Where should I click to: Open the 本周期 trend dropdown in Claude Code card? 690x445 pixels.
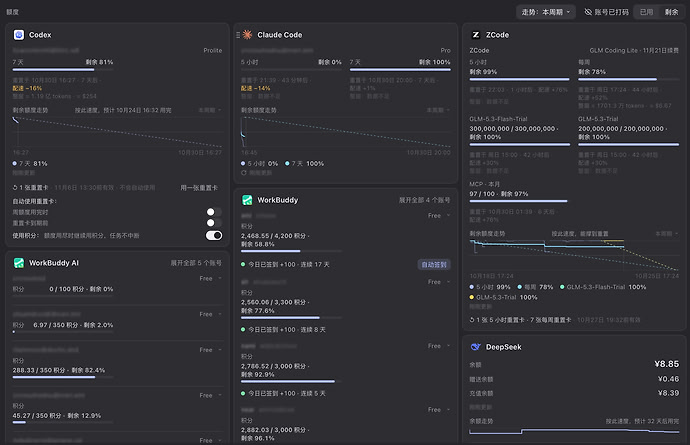438,110
